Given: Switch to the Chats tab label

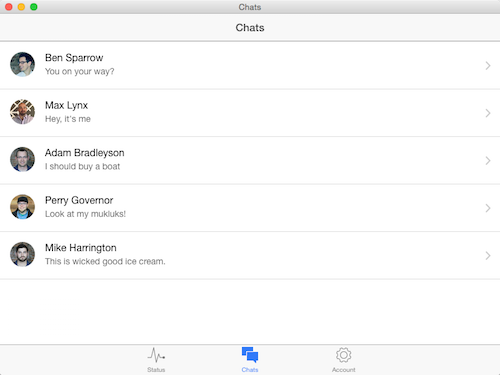Looking at the screenshot, I should pyautogui.click(x=250, y=370).
